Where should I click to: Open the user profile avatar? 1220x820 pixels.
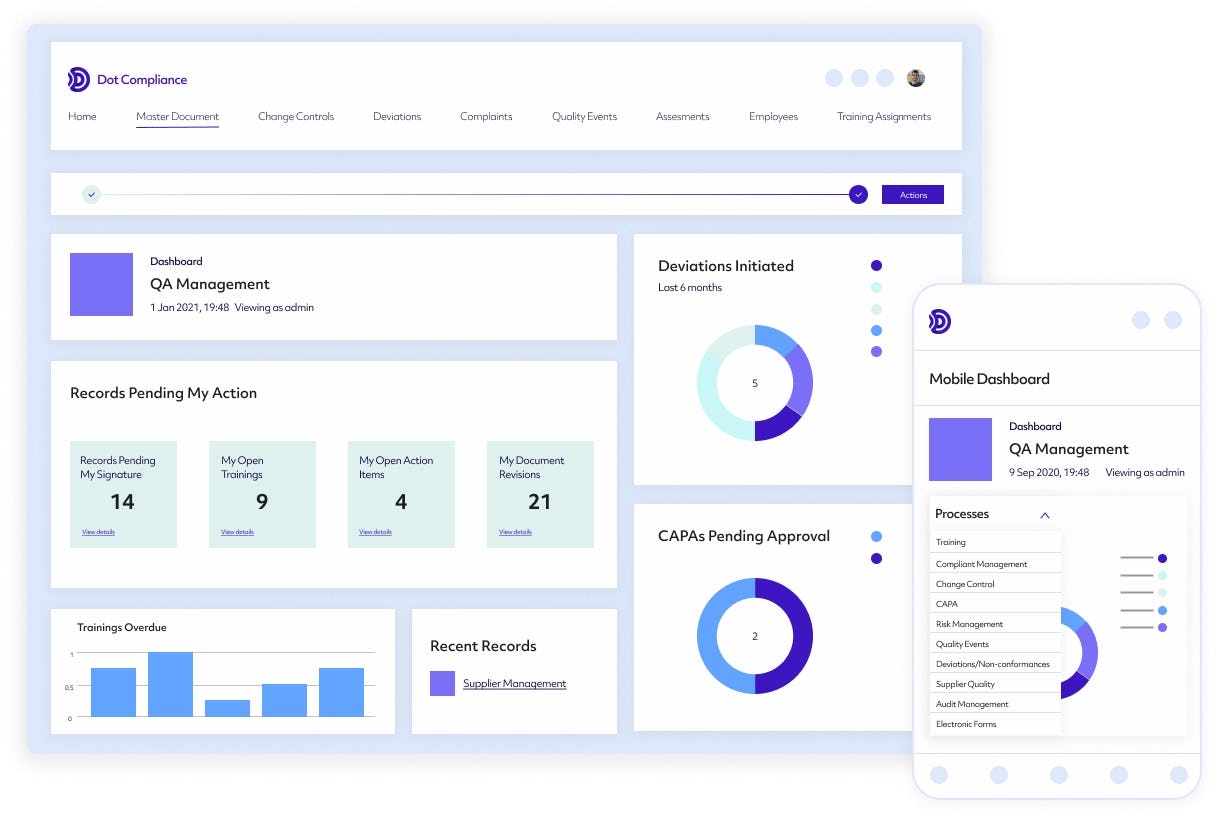[x=915, y=77]
